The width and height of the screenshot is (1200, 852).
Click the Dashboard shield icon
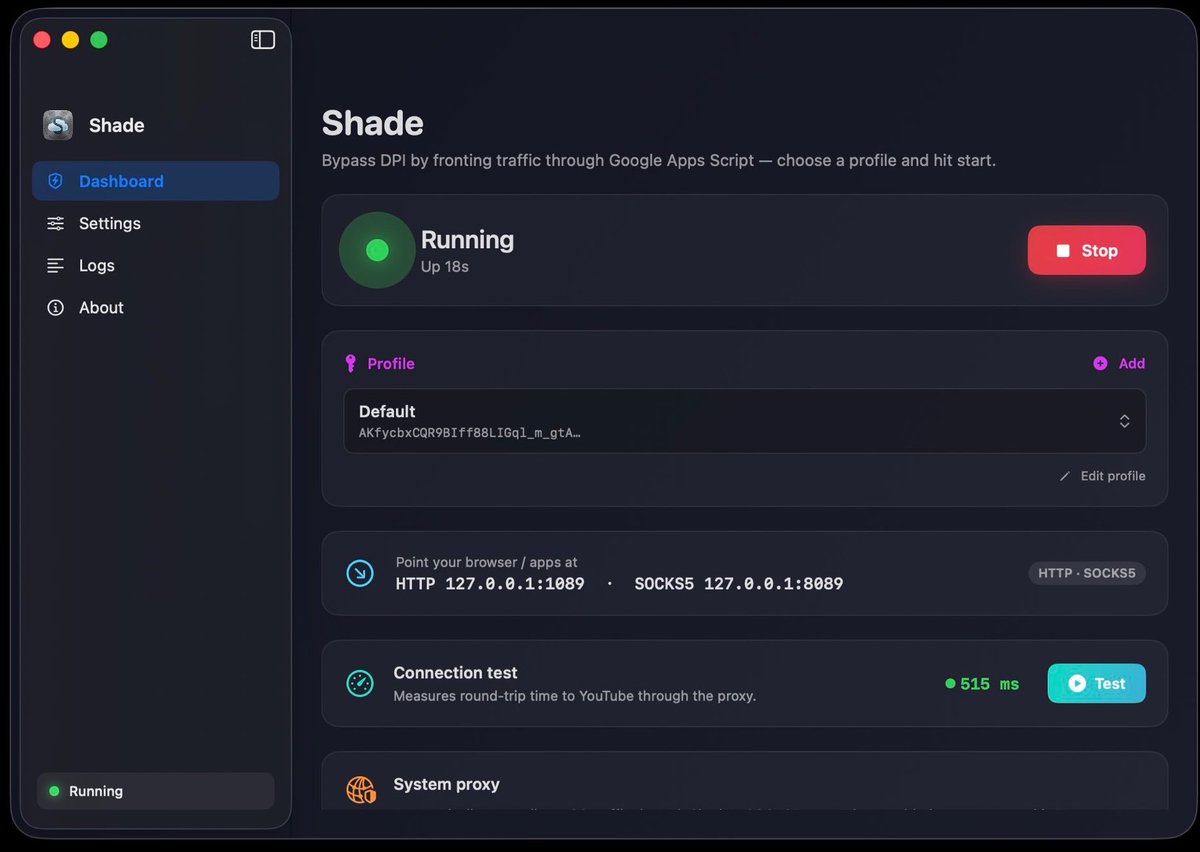pos(56,181)
